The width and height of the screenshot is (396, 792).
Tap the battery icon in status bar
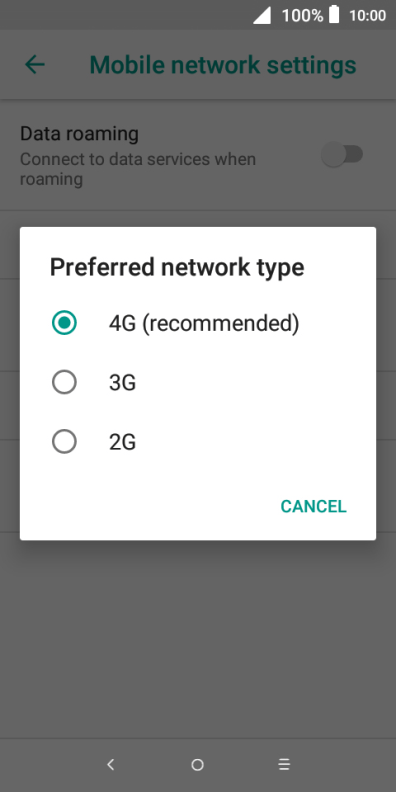(x=334, y=15)
